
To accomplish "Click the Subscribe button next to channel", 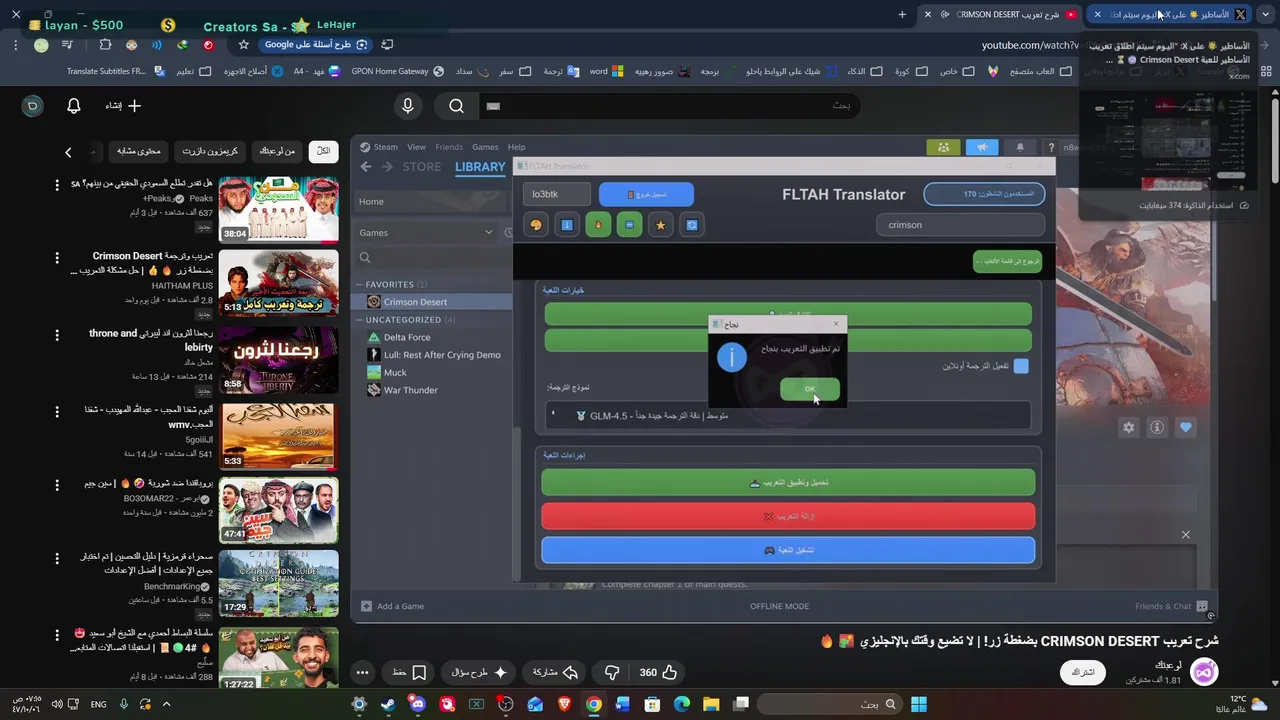I will click(x=1083, y=672).
